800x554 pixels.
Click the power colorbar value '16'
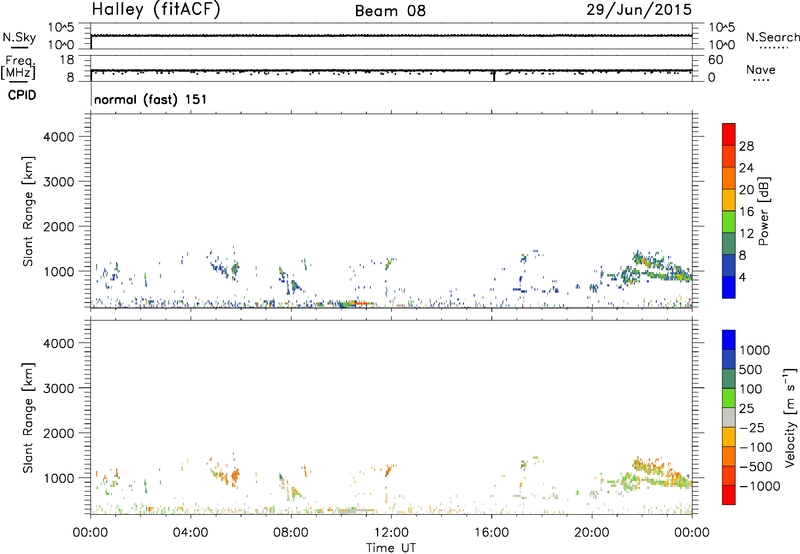click(746, 212)
